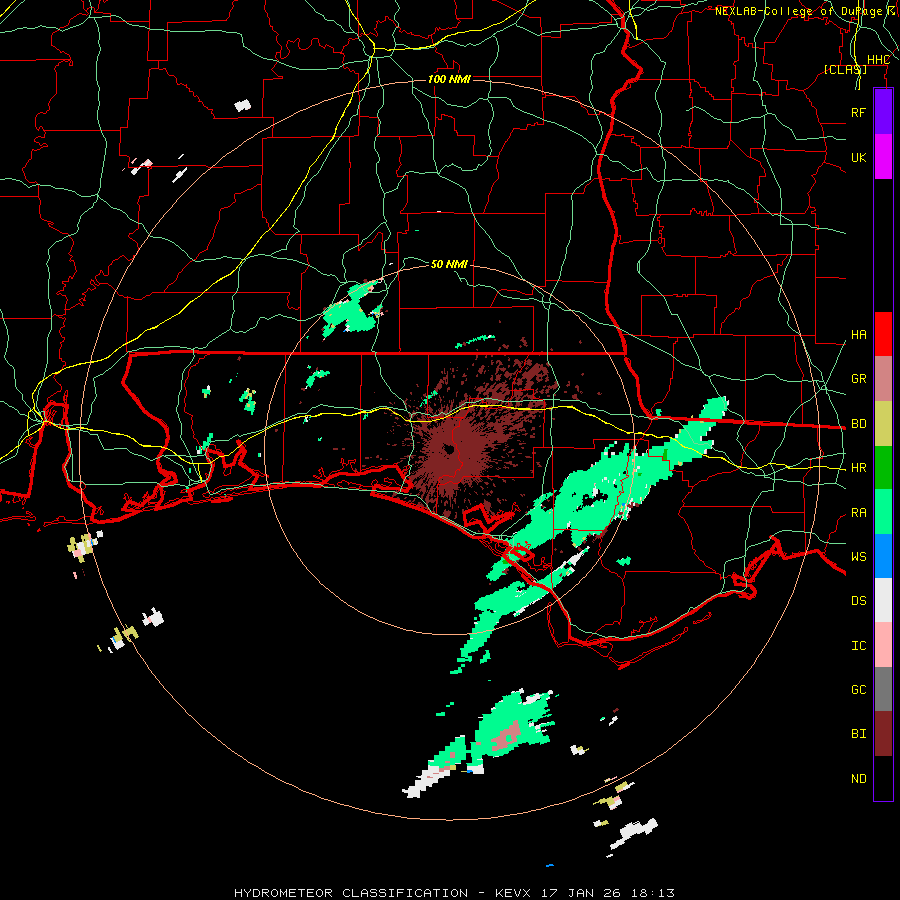Click the BI brown legend swatch
Viewport: 900px width, 900px height.
[883, 734]
